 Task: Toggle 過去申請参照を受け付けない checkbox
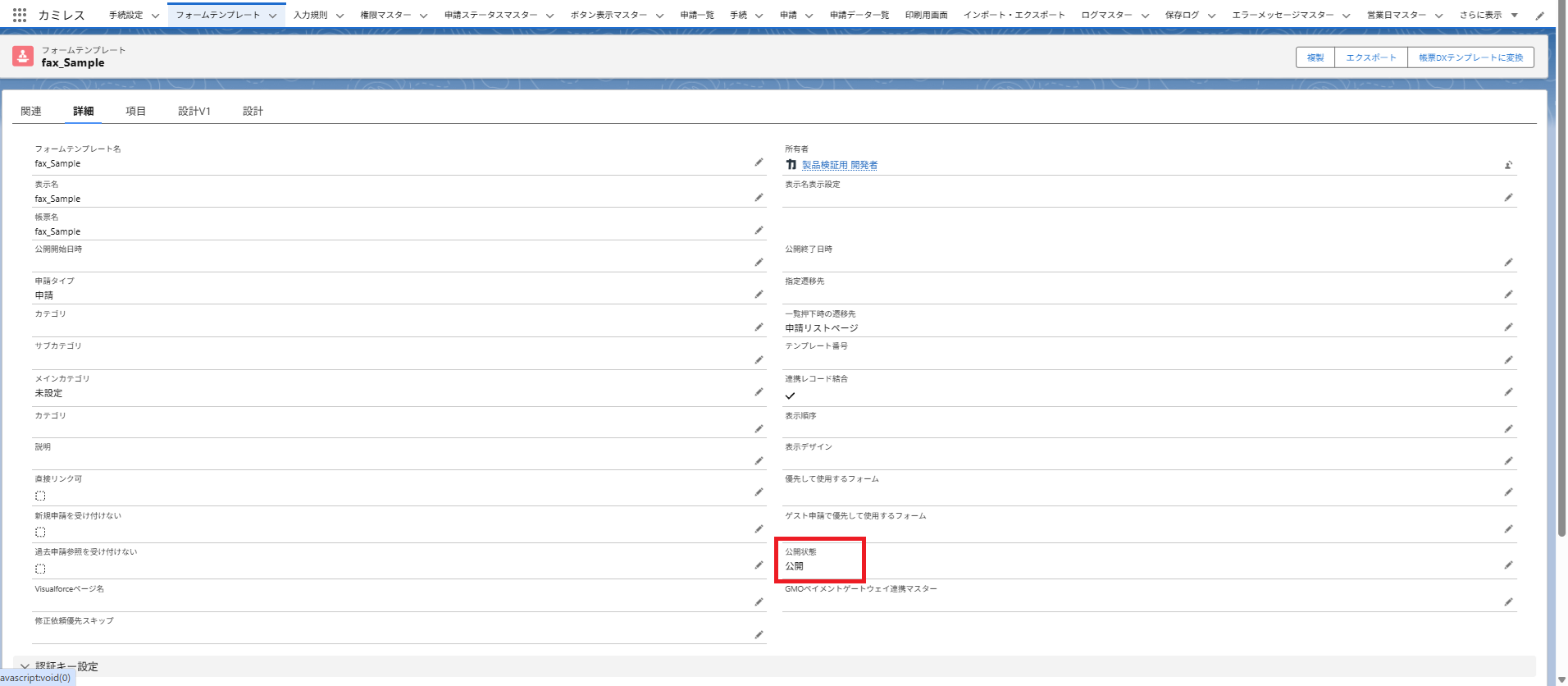pos(40,569)
